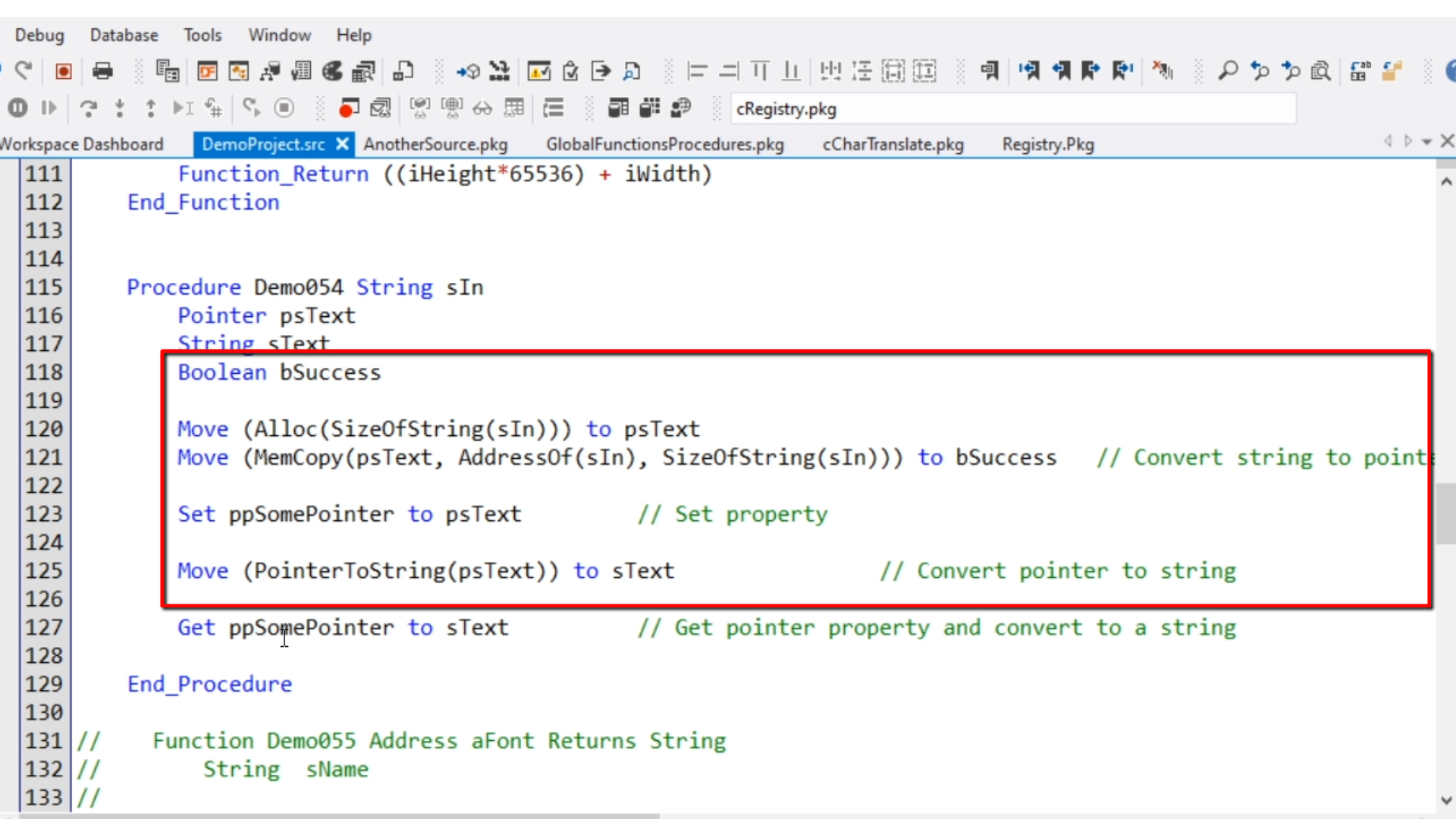Click the Stop debugging circle icon
The height and width of the screenshot is (819, 1456).
click(284, 108)
